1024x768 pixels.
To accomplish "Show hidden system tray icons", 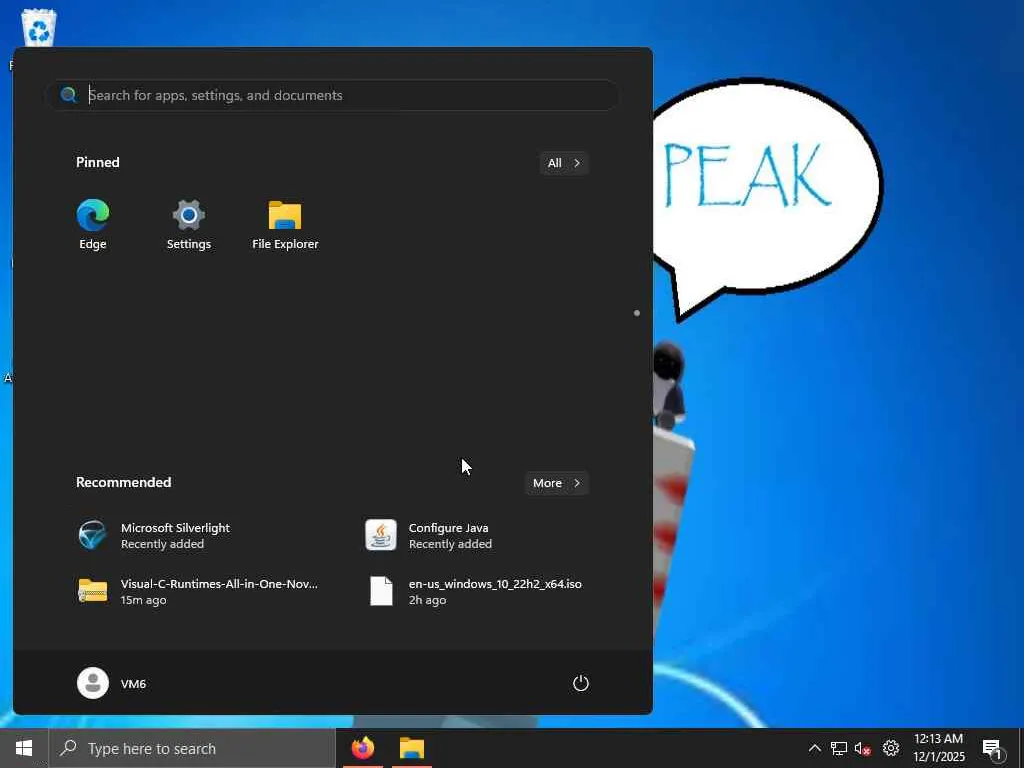I will (814, 748).
